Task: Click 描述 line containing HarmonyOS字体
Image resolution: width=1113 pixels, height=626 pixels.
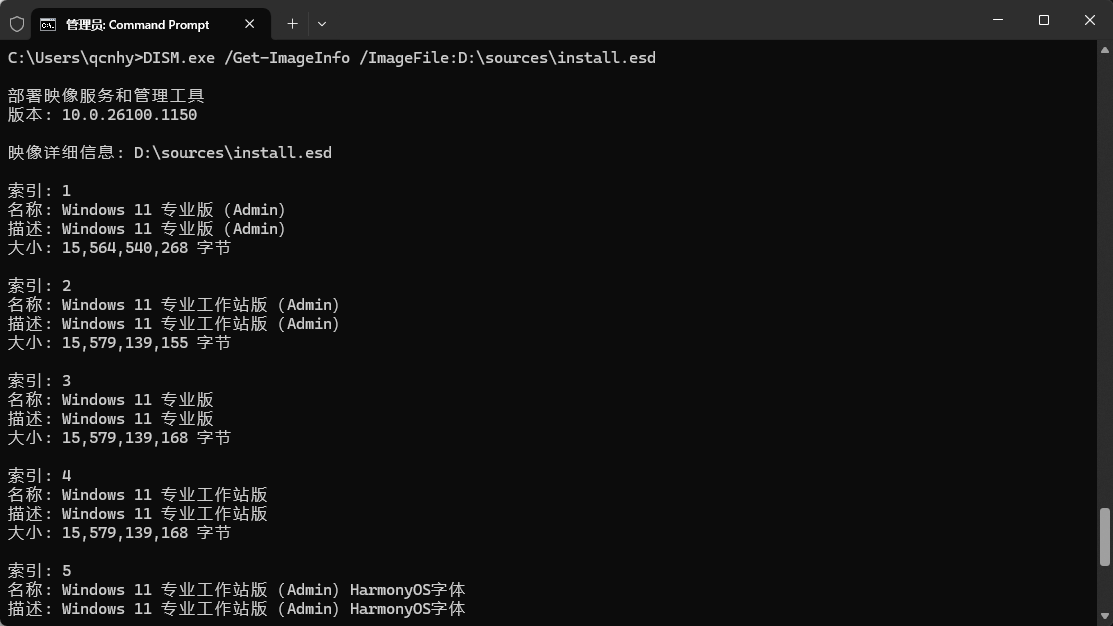Action: pos(236,609)
